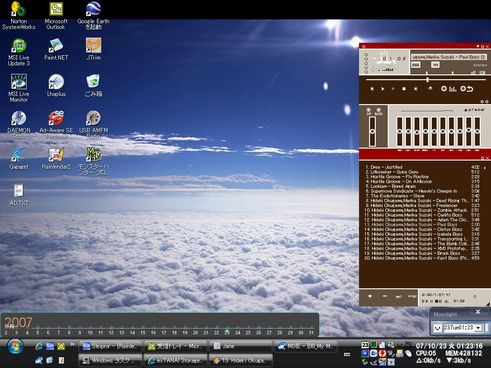Select track 3 Hostile Groove - Fly Routine
491x368 pixels.
422,177
